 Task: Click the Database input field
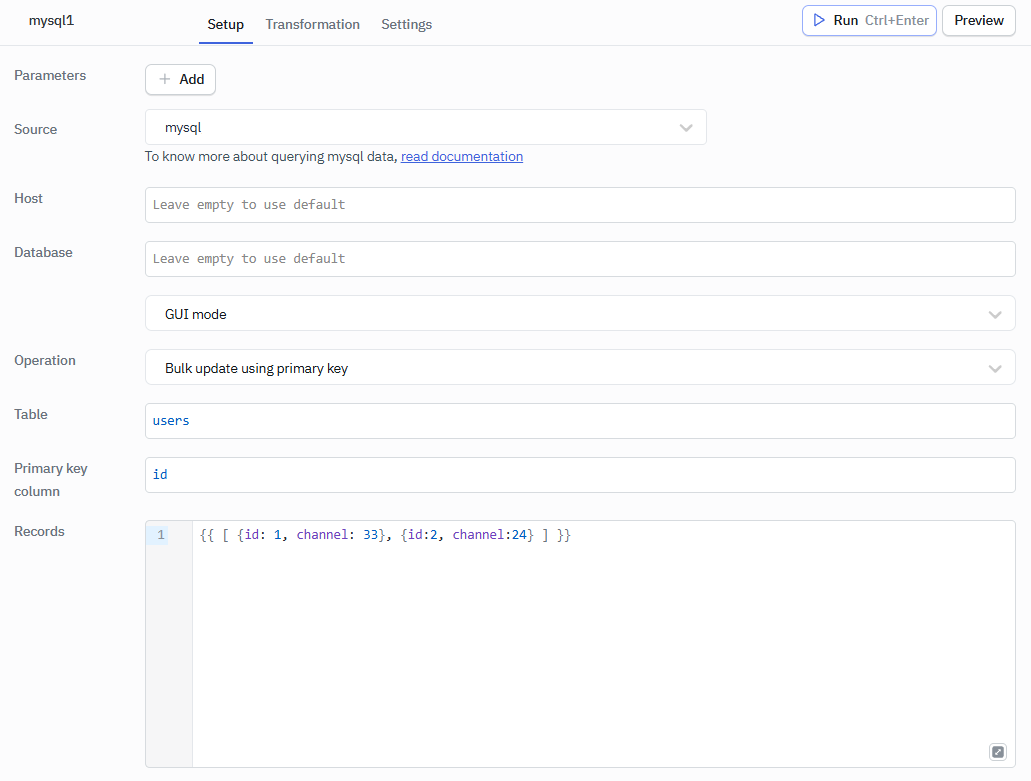[x=580, y=258]
